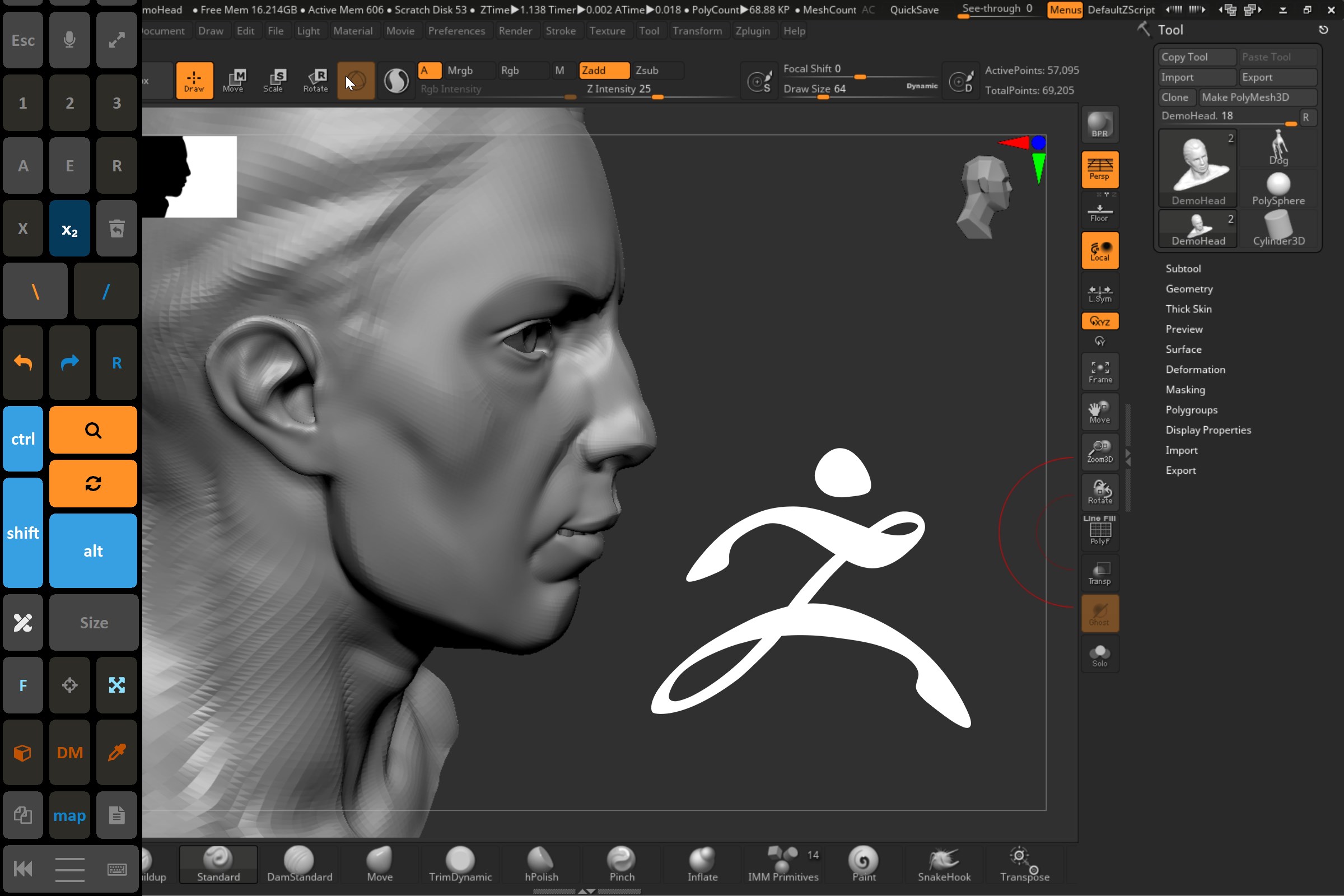Select the PolySphere tool thumbnail
The image size is (1344, 896).
pos(1278,189)
